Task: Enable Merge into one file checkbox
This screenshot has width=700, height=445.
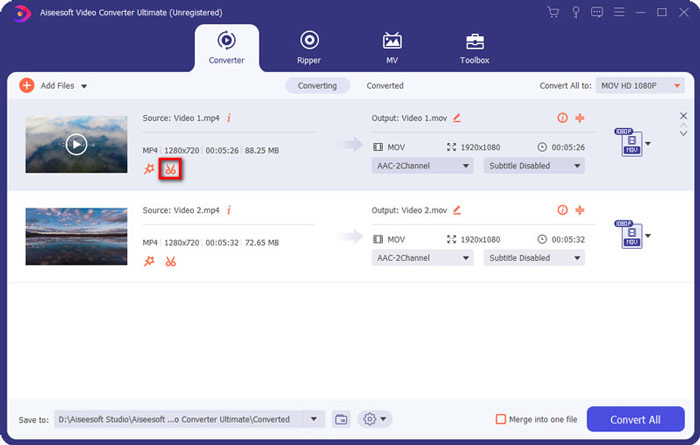Action: (501, 419)
